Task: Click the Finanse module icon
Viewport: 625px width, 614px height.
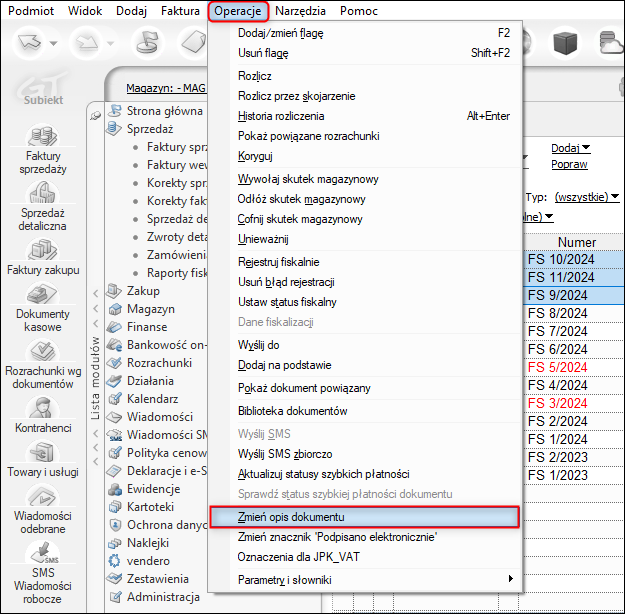Action: pyautogui.click(x=115, y=327)
